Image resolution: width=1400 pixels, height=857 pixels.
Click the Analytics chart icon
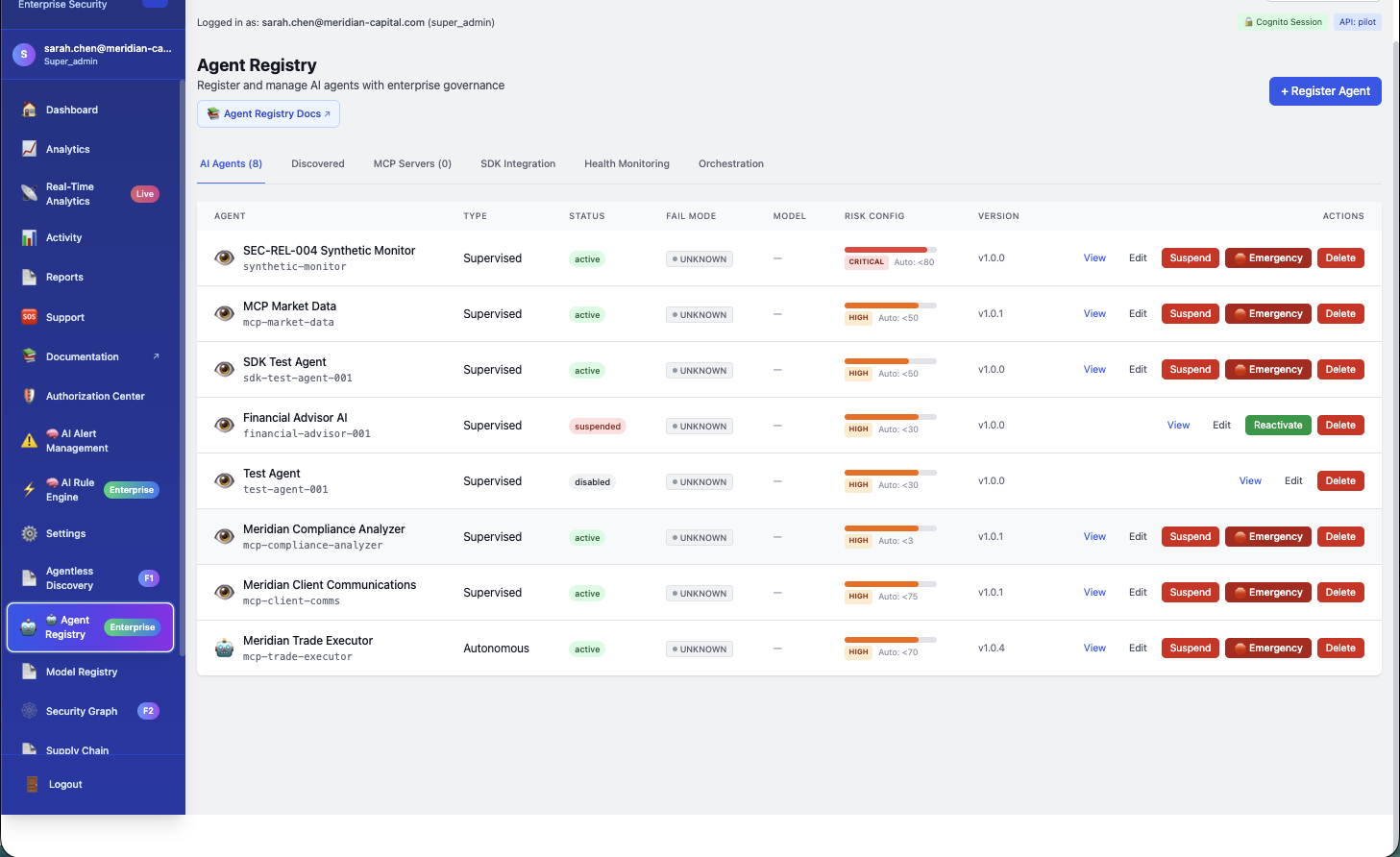point(30,149)
